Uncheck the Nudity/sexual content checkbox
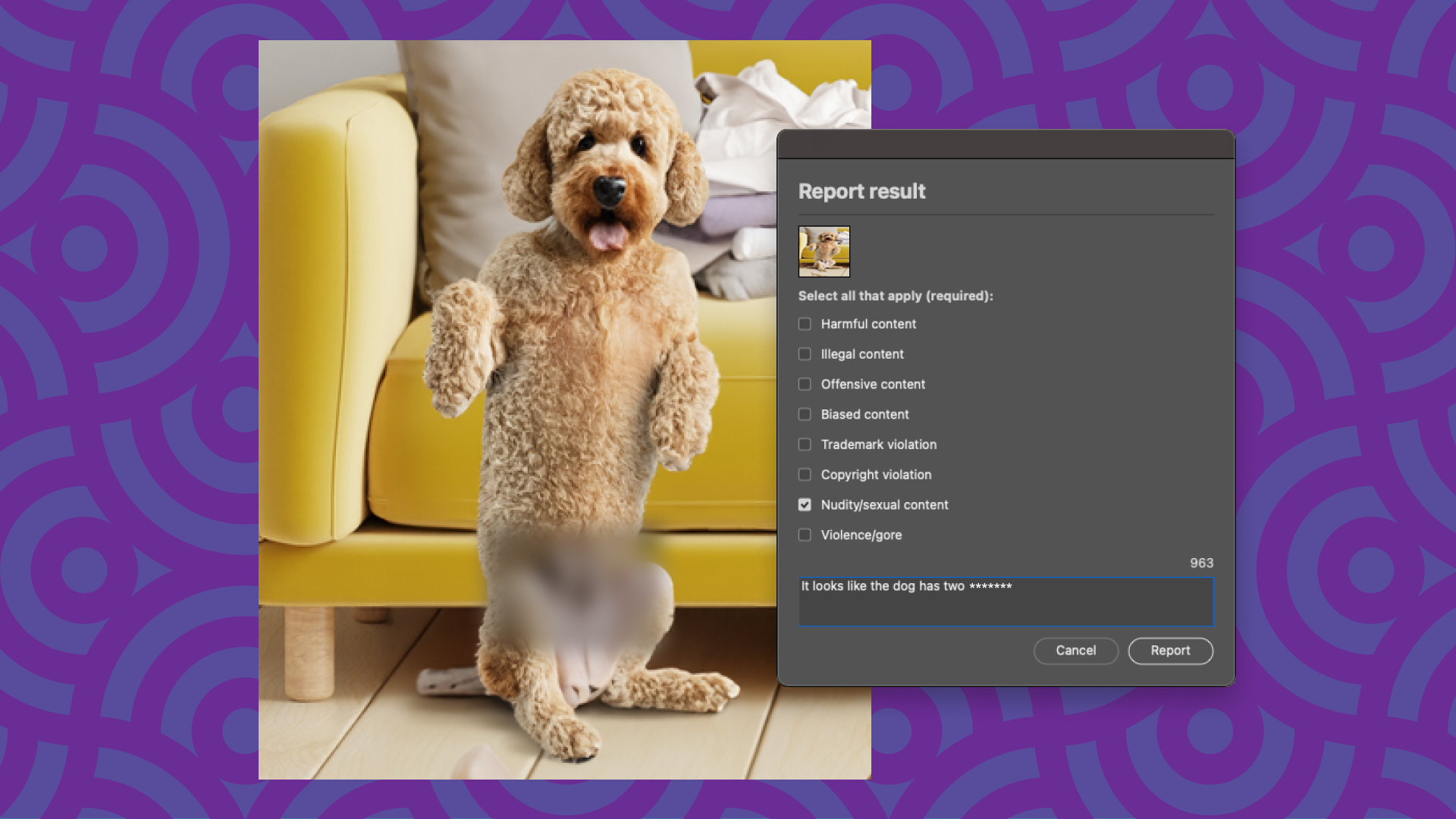Viewport: 1456px width, 819px height. (805, 505)
